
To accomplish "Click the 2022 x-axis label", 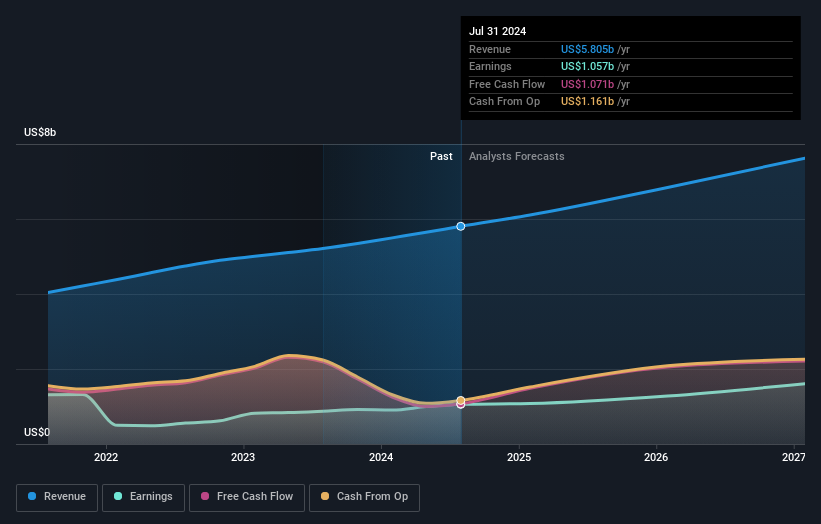I will coord(106,458).
